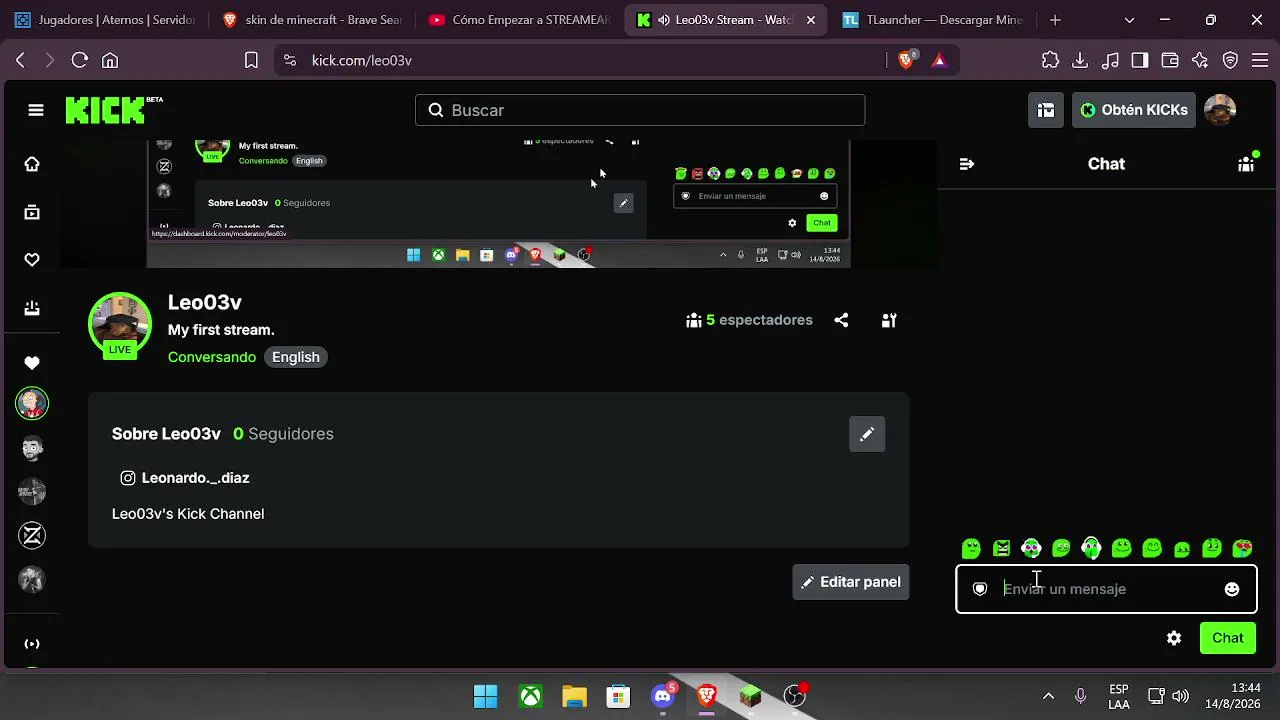Bookmark this page
This screenshot has height=720, width=1280.
(251, 60)
